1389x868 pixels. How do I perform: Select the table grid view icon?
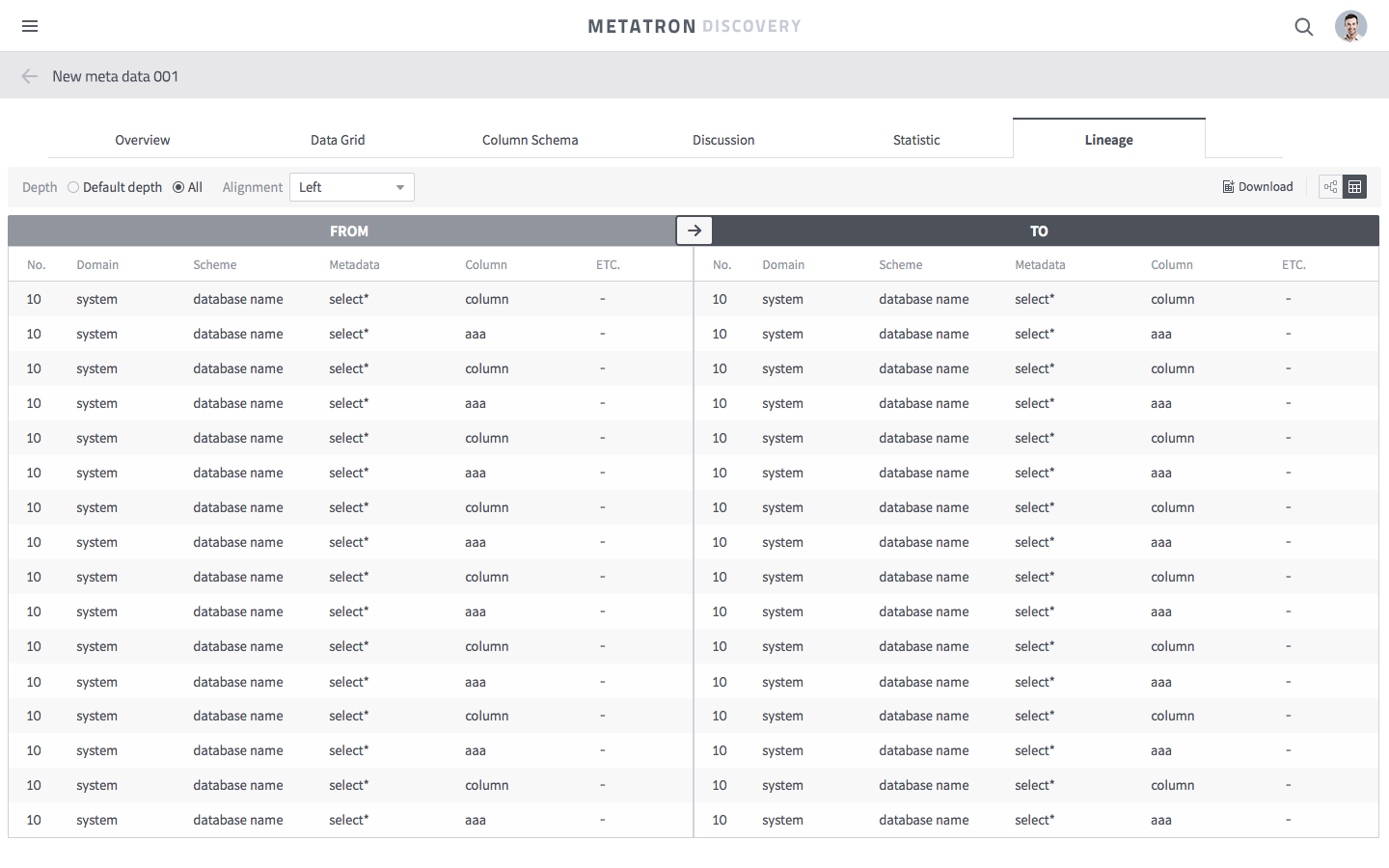pyautogui.click(x=1354, y=186)
